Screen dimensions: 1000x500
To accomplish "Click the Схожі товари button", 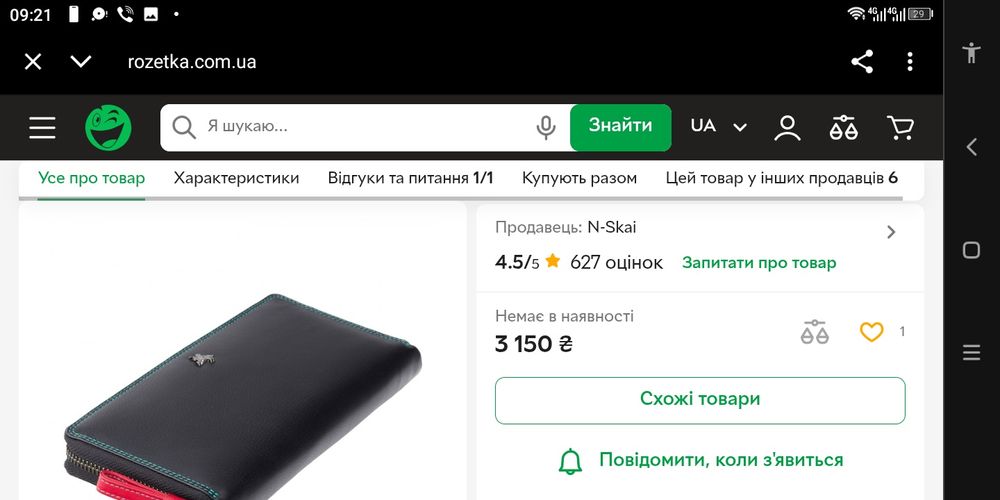I will pyautogui.click(x=700, y=401).
